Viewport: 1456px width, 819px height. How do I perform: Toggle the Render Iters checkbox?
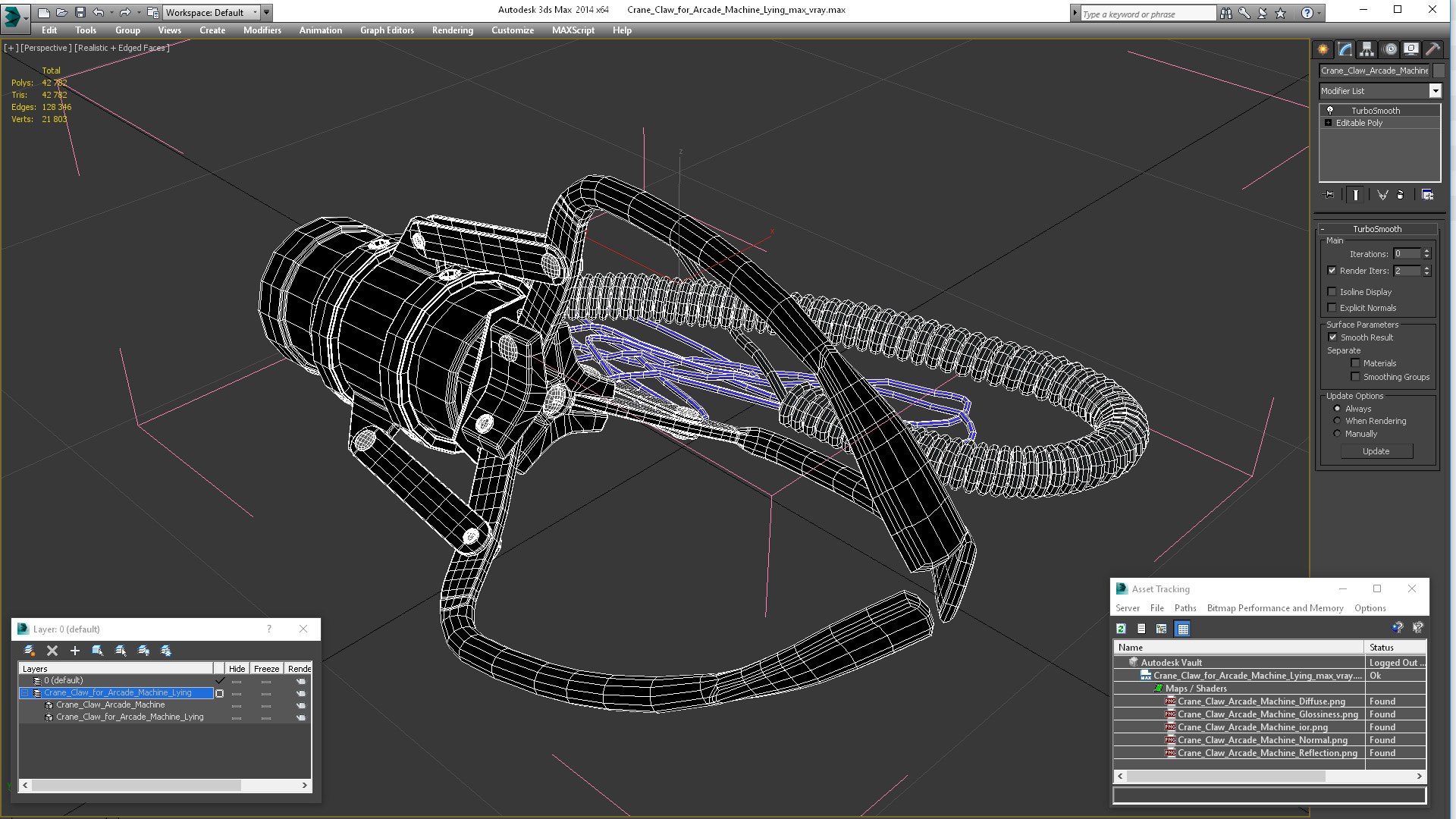1332,271
